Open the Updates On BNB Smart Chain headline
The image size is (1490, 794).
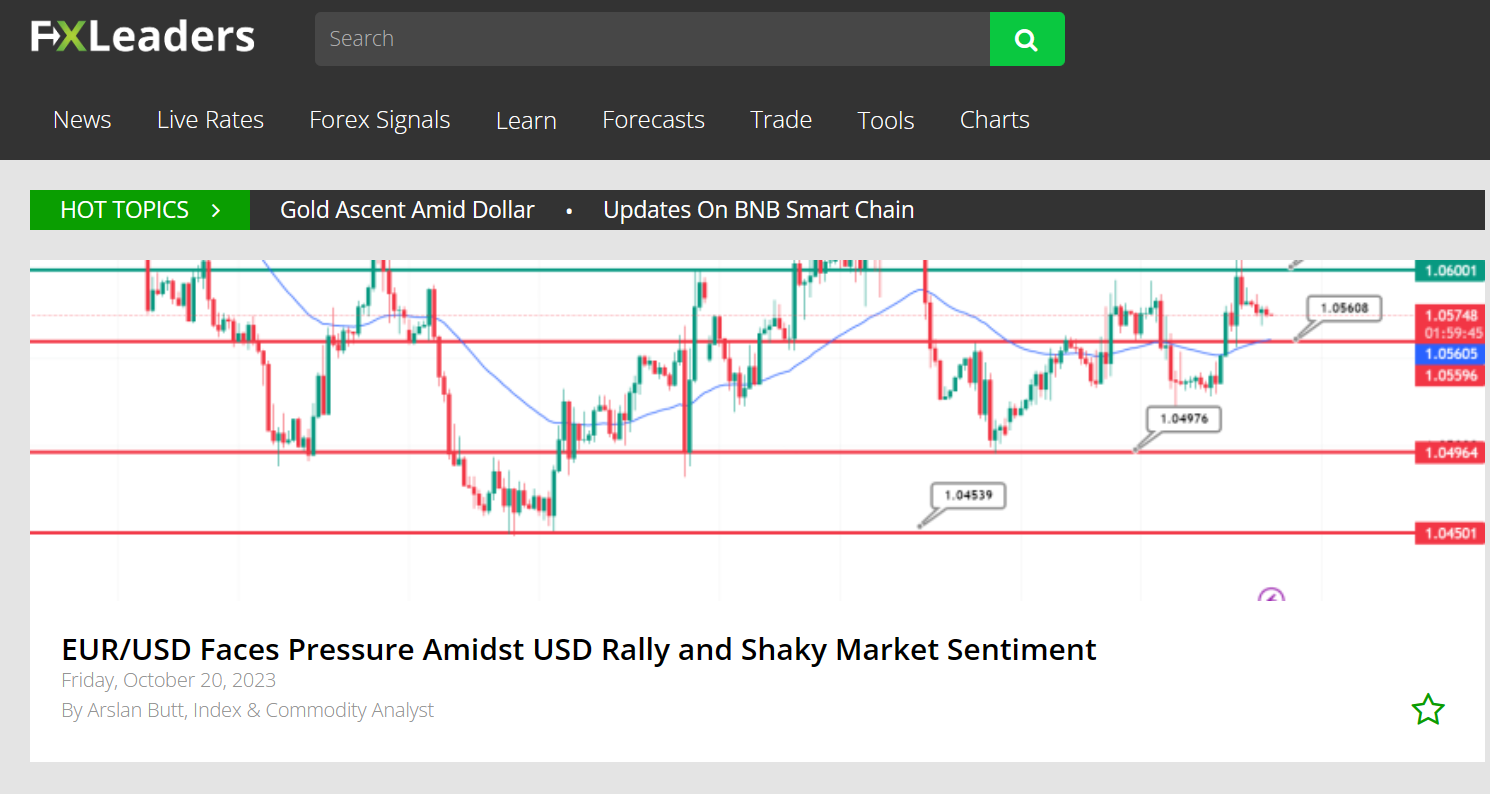pyautogui.click(x=758, y=210)
